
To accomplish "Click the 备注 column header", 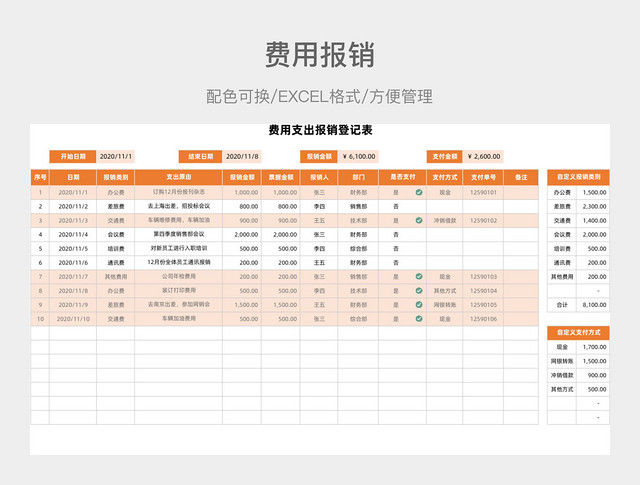I will point(521,177).
